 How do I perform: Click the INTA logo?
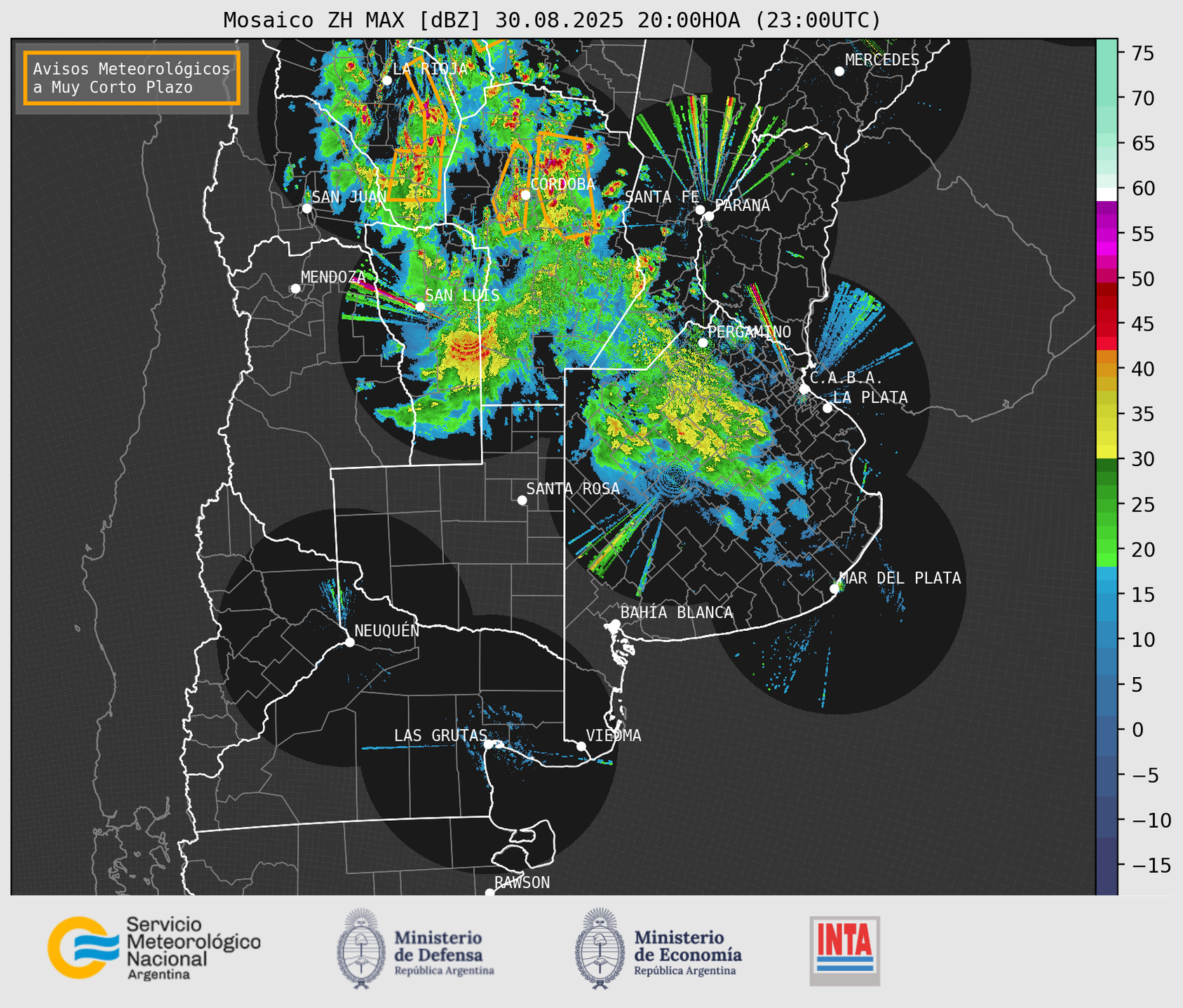[x=844, y=951]
